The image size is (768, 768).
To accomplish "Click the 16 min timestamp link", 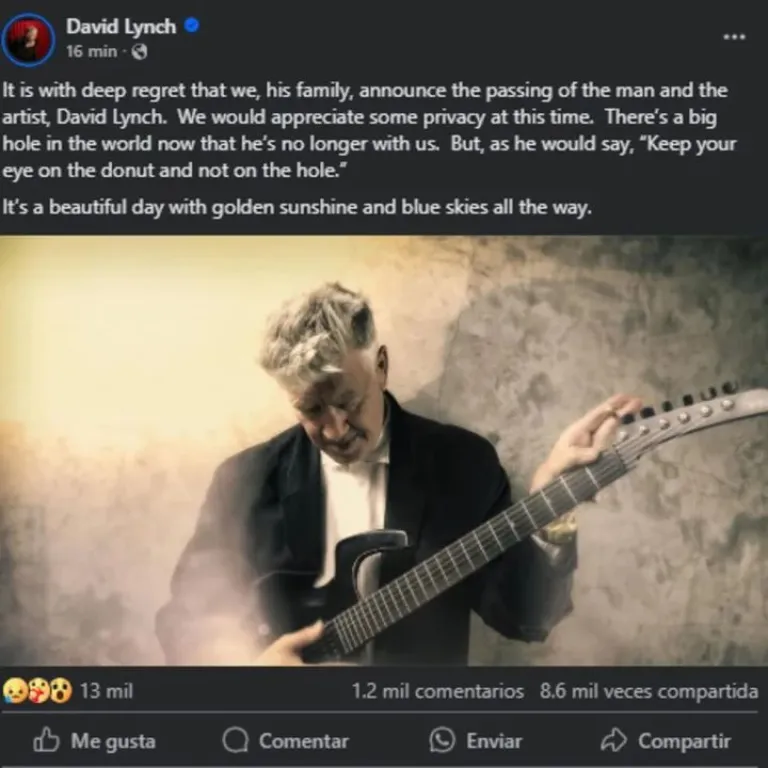I will pyautogui.click(x=92, y=51).
